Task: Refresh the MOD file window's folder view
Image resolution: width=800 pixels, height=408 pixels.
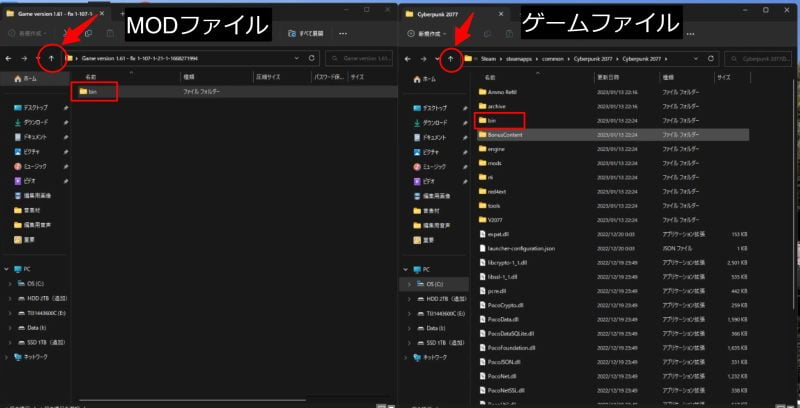Action: [x=312, y=59]
